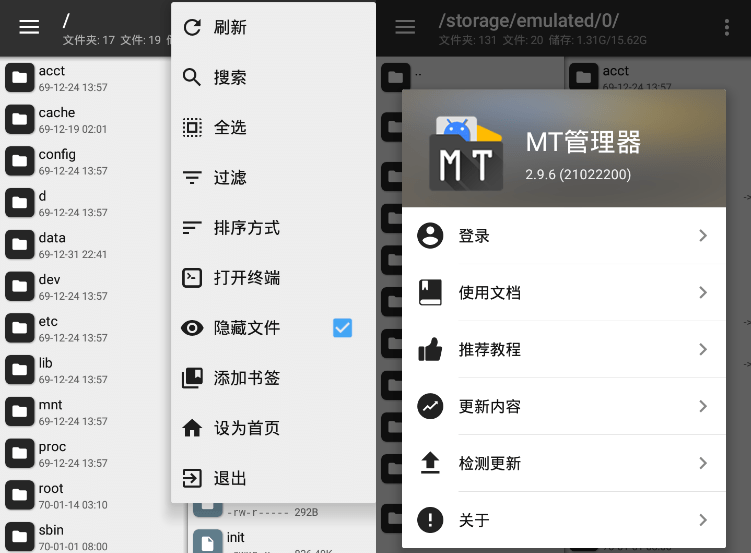
Task: Click the /storage/emulated/0/ path title
Action: click(528, 21)
